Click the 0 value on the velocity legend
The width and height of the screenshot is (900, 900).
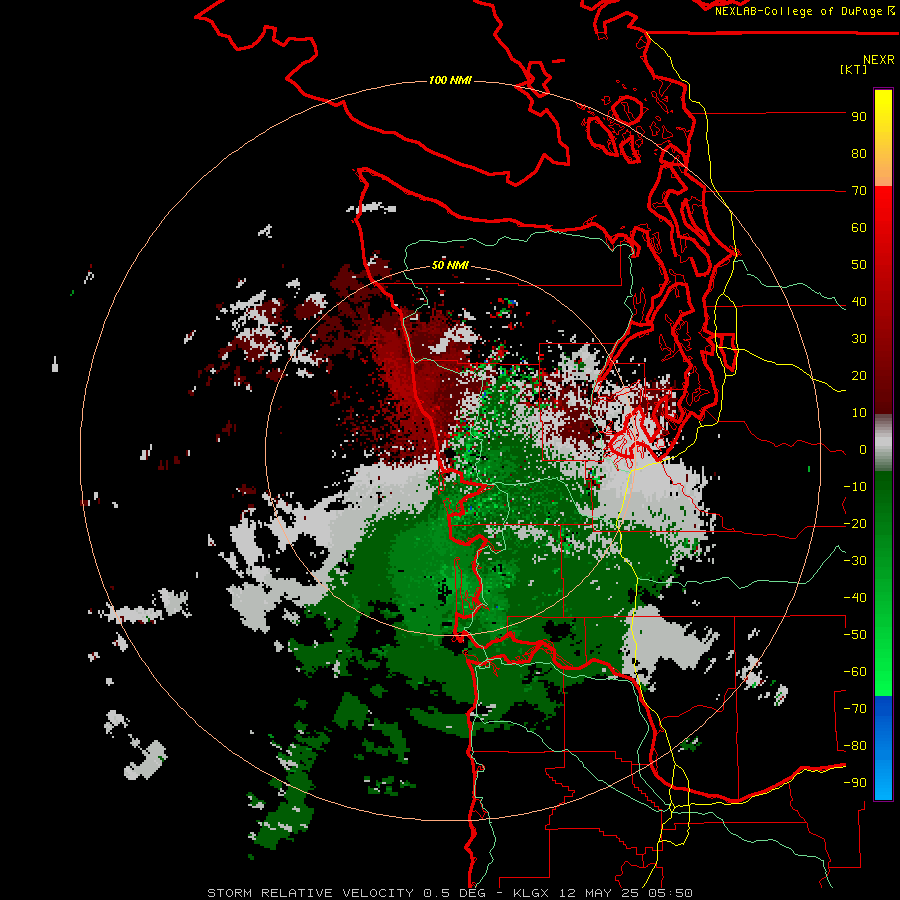click(863, 450)
